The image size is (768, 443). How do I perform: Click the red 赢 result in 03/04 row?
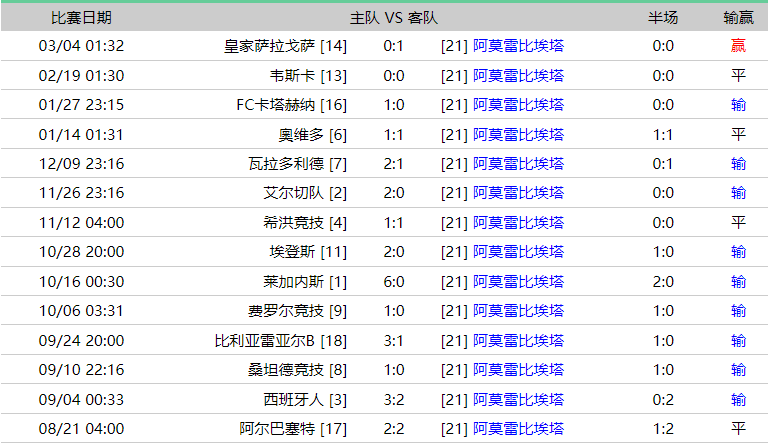[x=738, y=46]
